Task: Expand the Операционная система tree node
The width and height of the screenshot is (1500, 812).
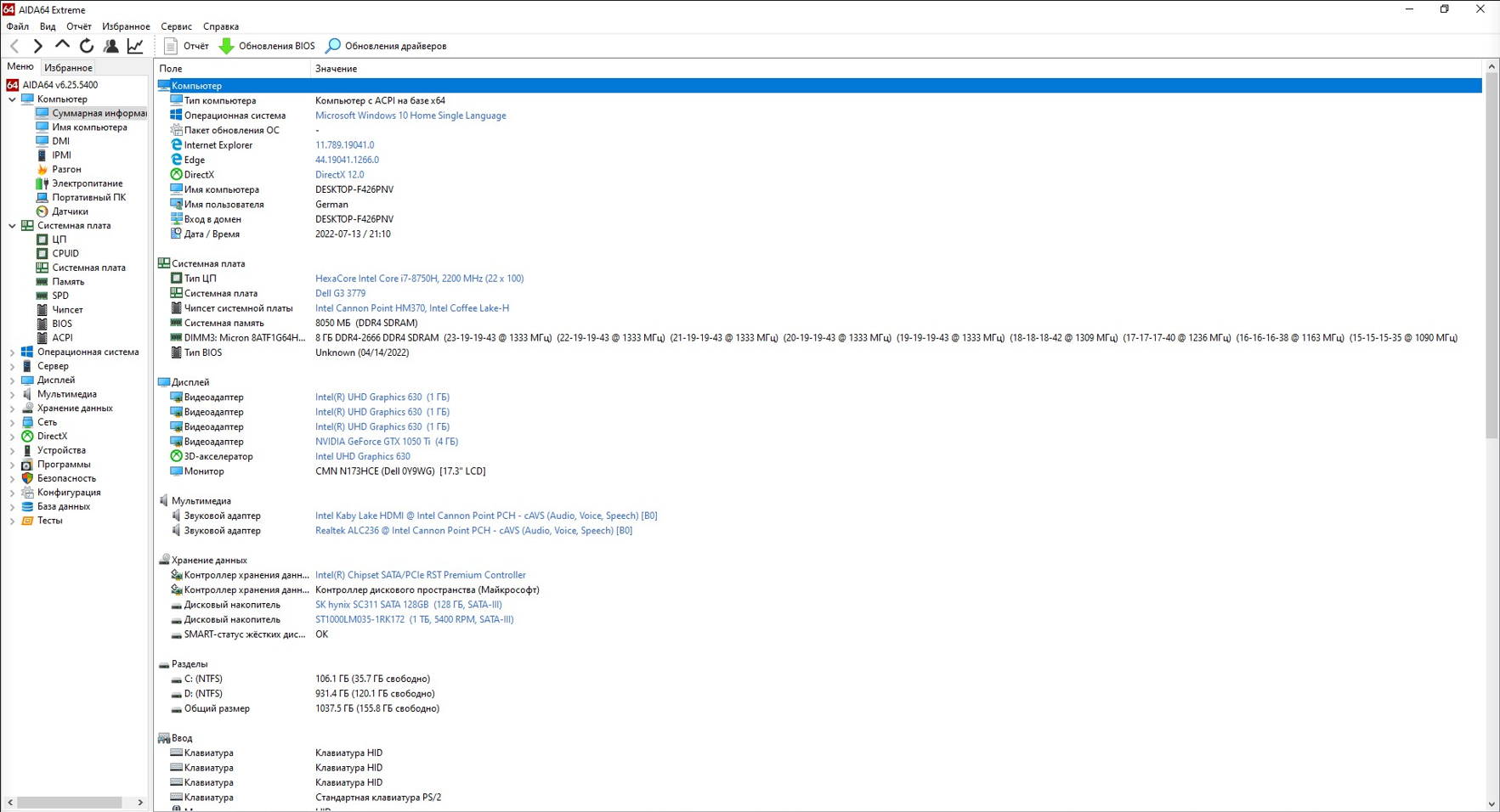Action: tap(12, 352)
